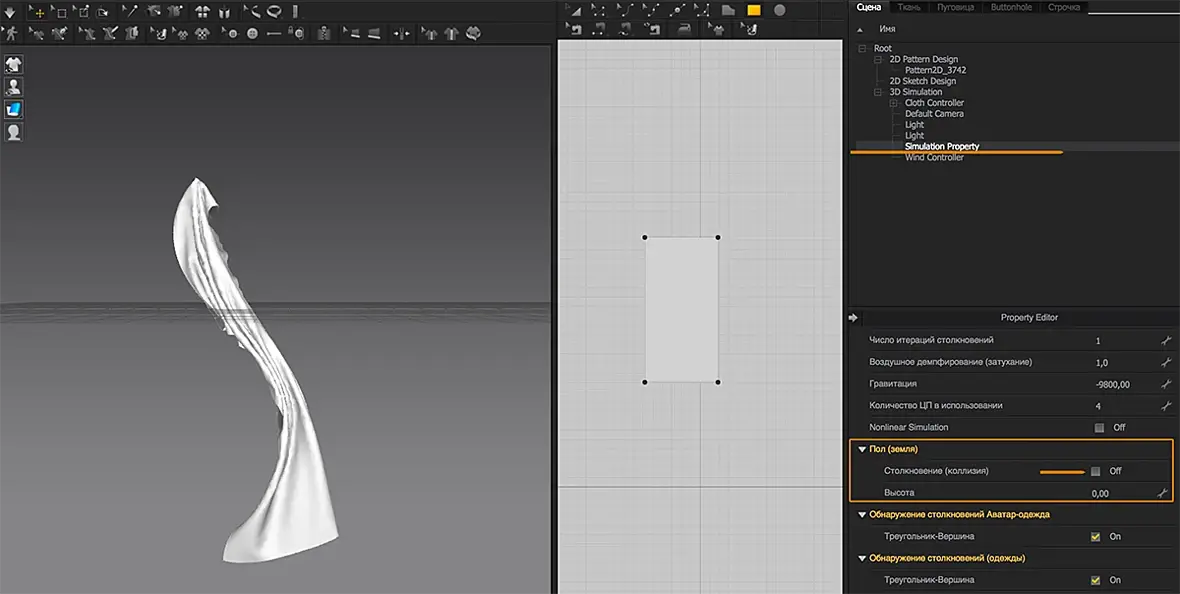This screenshot has width=1180, height=594.
Task: Click the walking avatar icon in toolbar
Action: pyautogui.click(x=11, y=34)
